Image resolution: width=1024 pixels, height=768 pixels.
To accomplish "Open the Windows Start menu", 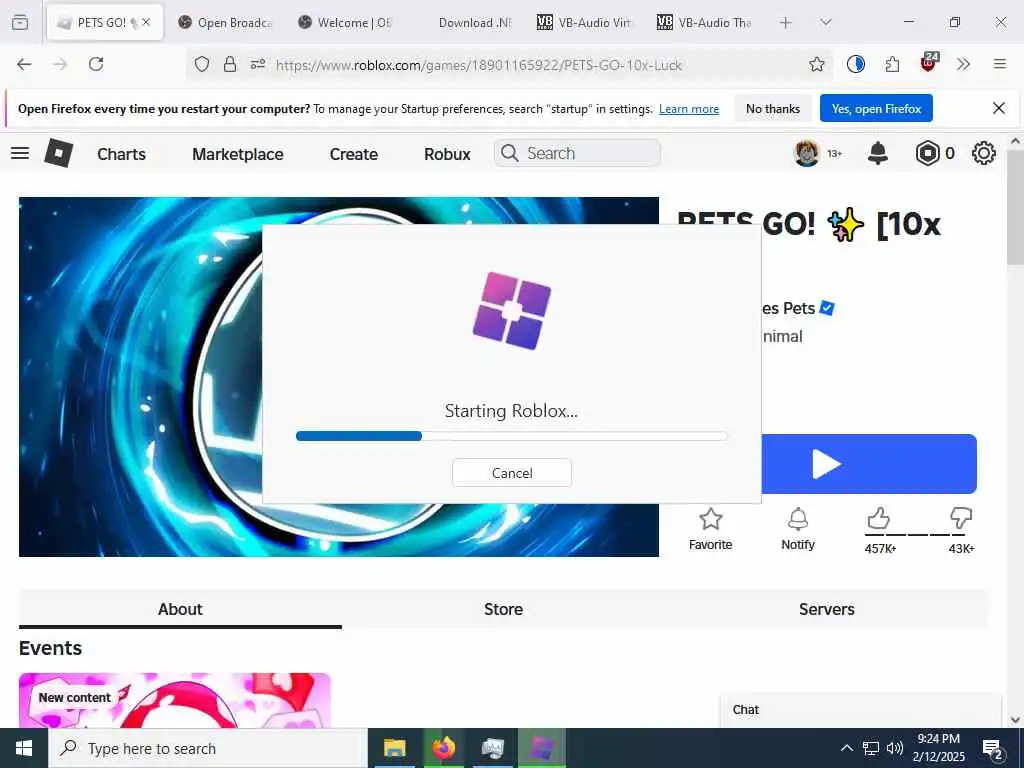I will (x=24, y=748).
